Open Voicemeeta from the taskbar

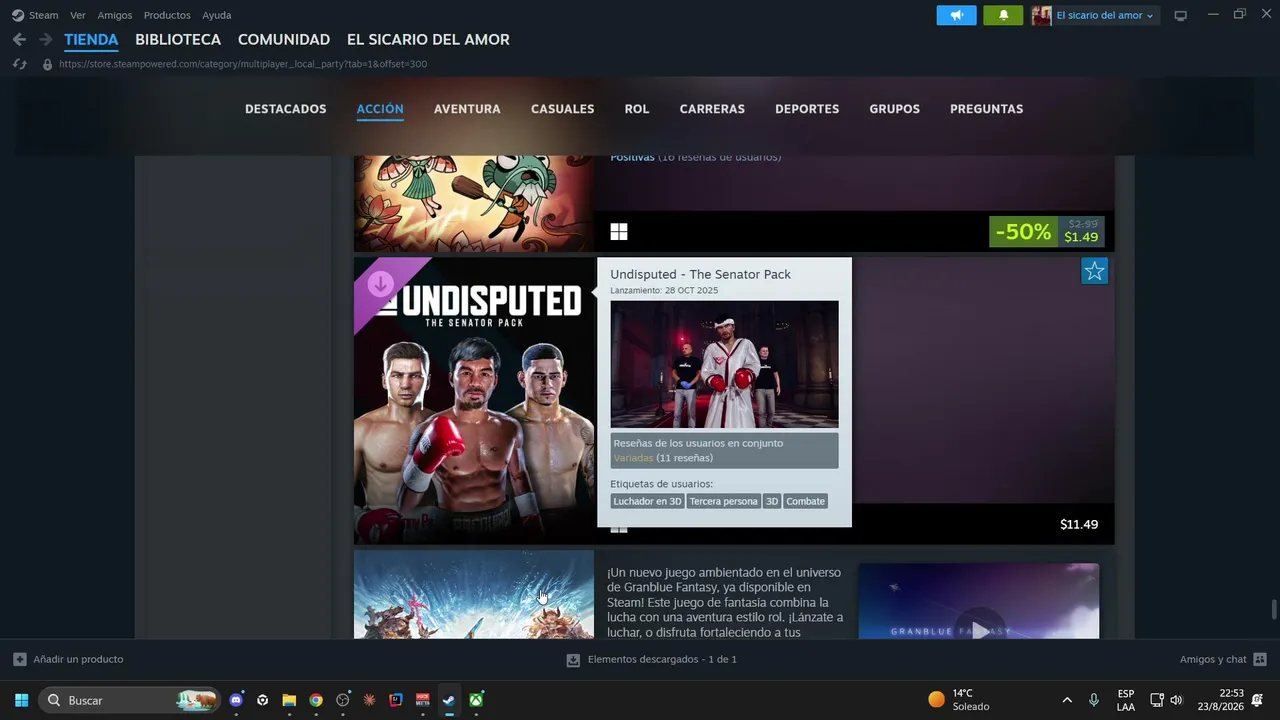(423, 700)
